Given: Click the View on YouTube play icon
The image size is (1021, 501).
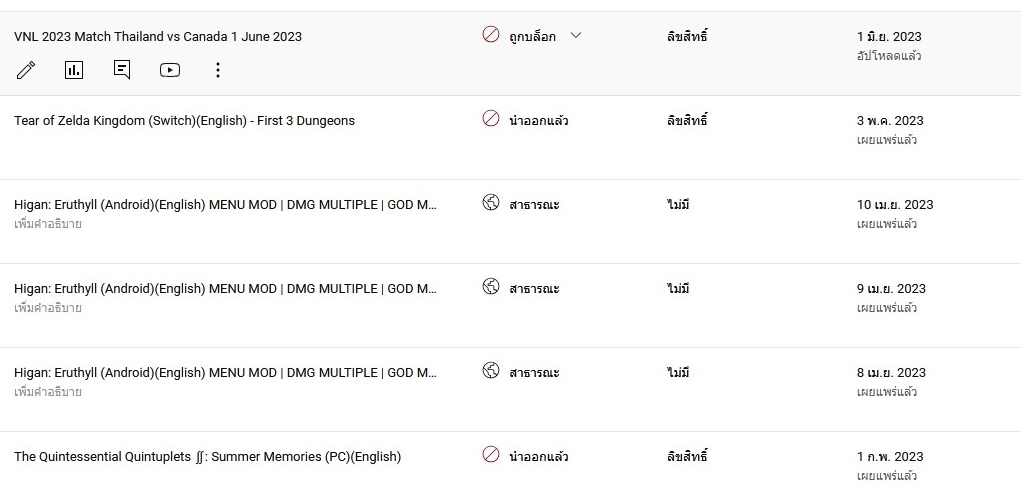Looking at the screenshot, I should [170, 70].
